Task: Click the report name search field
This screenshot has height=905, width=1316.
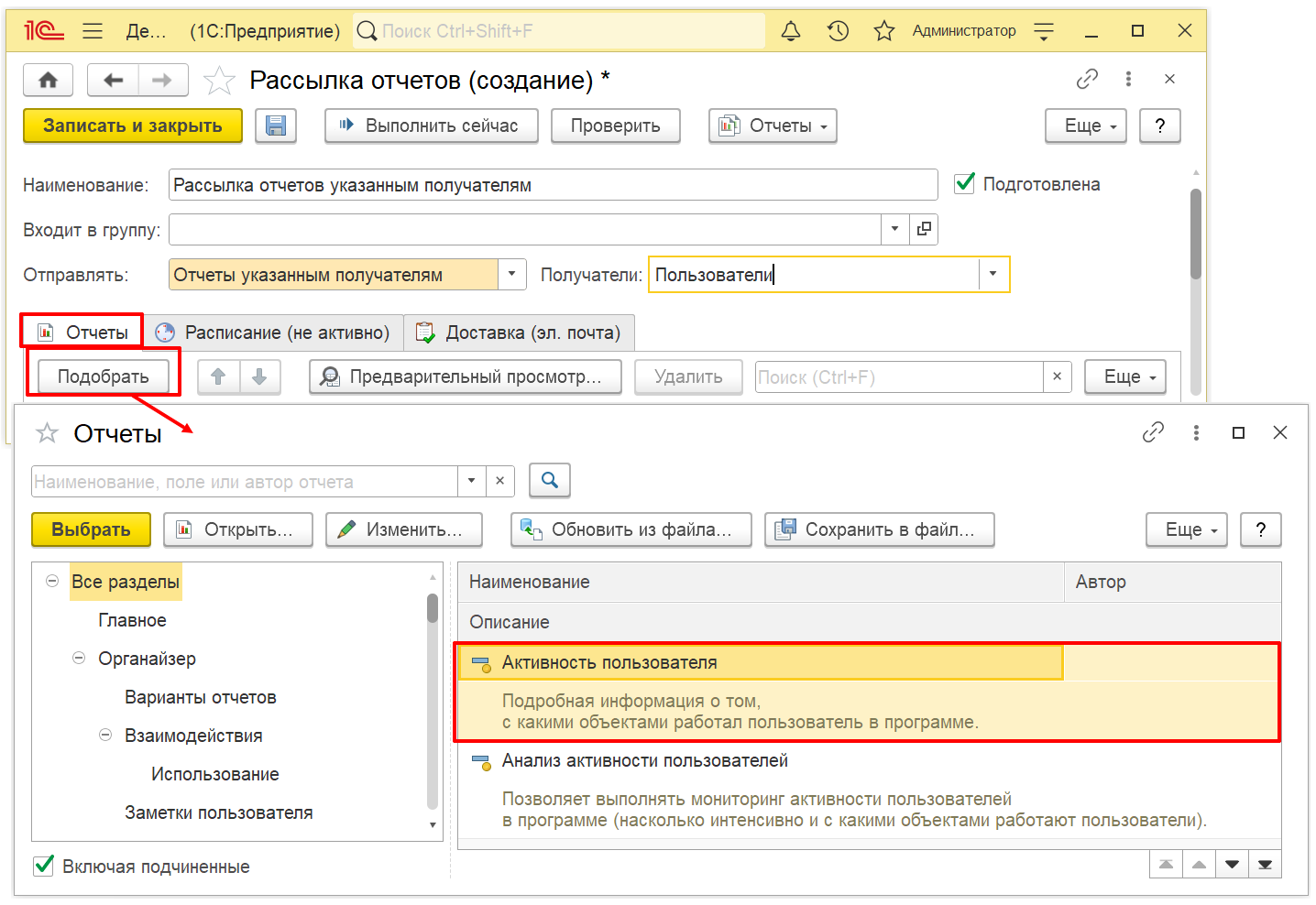Action: pyautogui.click(x=245, y=481)
